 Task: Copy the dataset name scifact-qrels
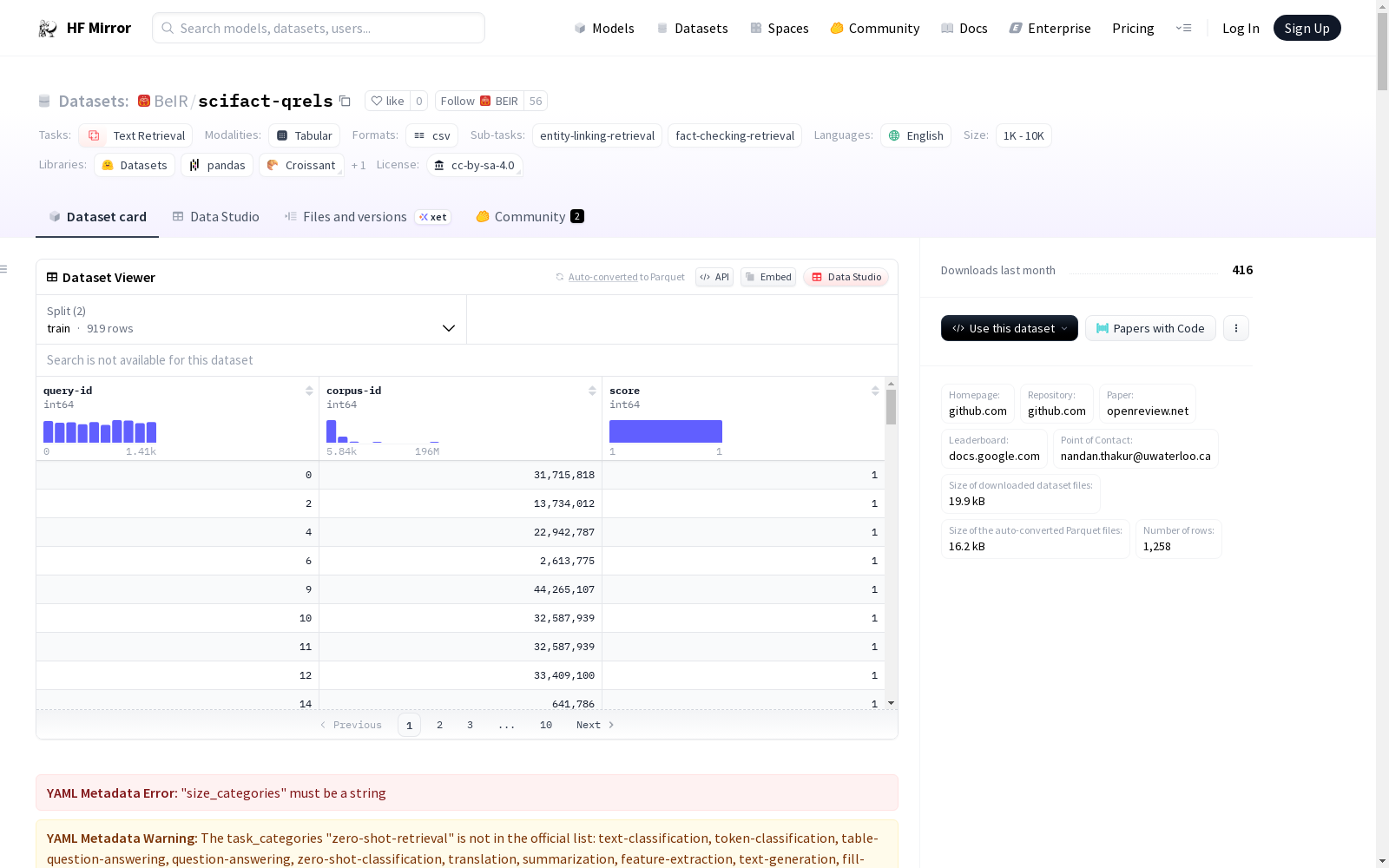click(345, 101)
